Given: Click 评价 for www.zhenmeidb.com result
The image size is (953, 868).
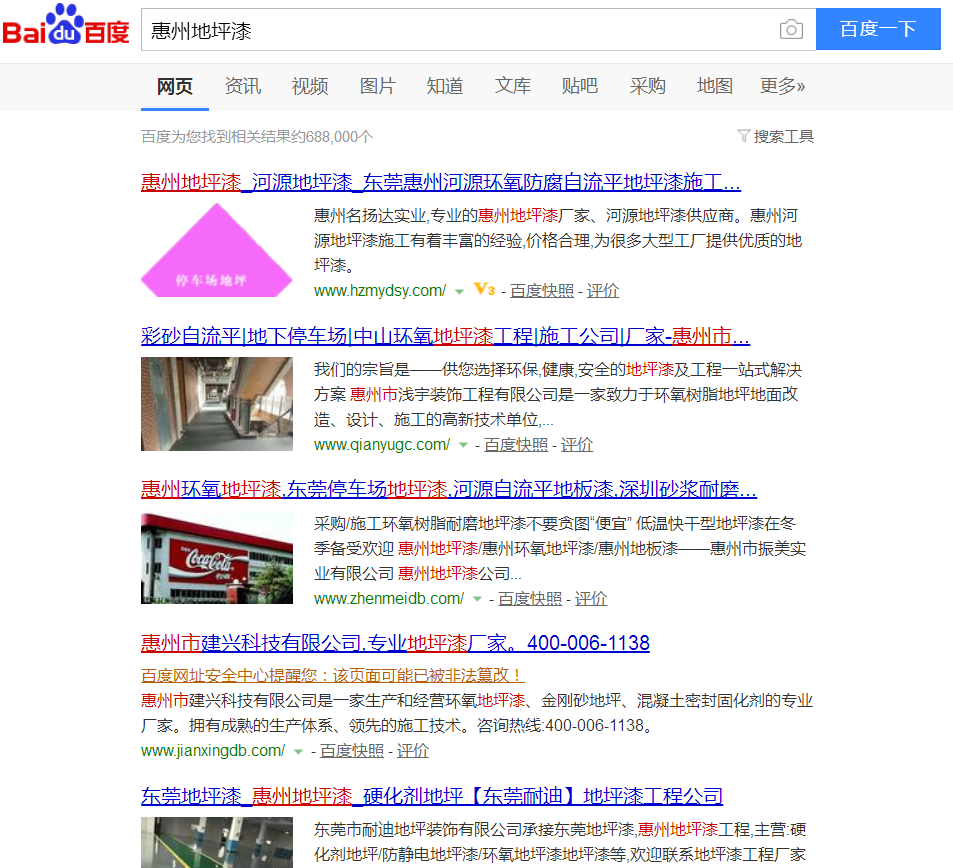Looking at the screenshot, I should pyautogui.click(x=591, y=598).
